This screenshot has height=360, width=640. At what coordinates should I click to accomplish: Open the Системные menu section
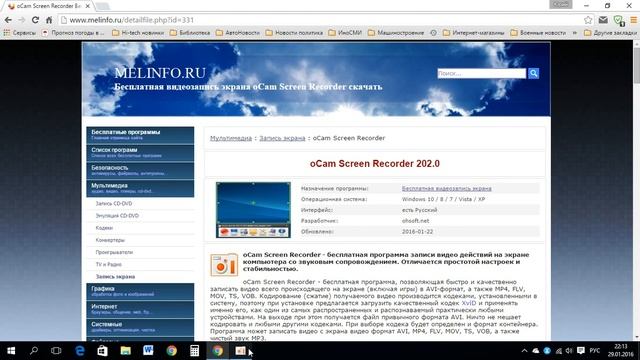click(x=140, y=327)
